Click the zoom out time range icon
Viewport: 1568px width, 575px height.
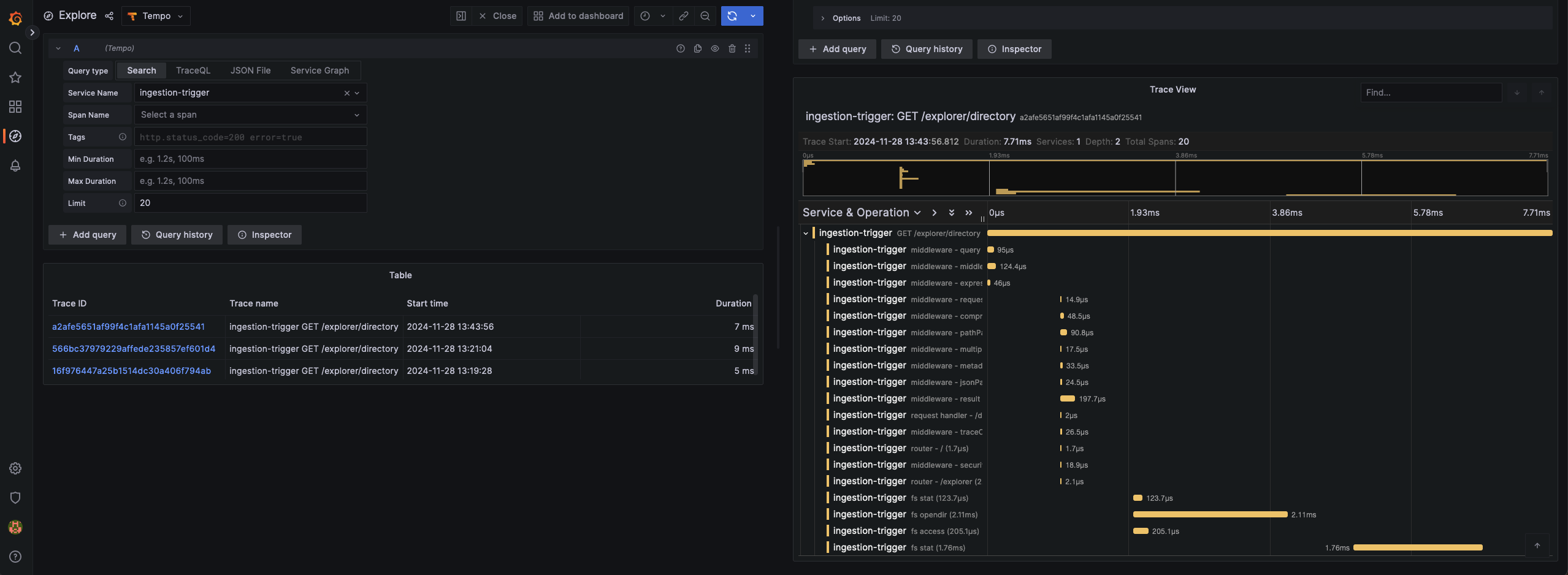(x=705, y=16)
